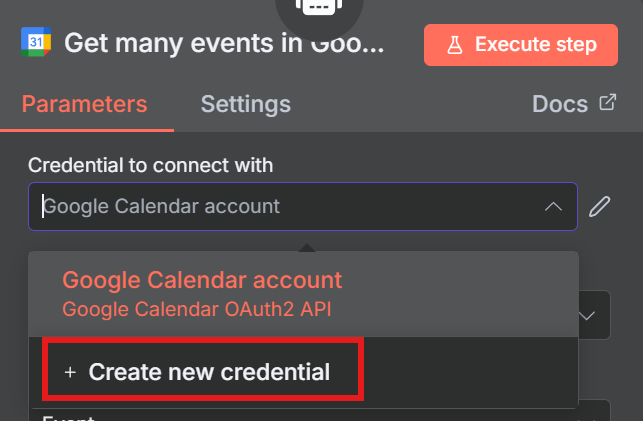Choose Create new credential

208,372
